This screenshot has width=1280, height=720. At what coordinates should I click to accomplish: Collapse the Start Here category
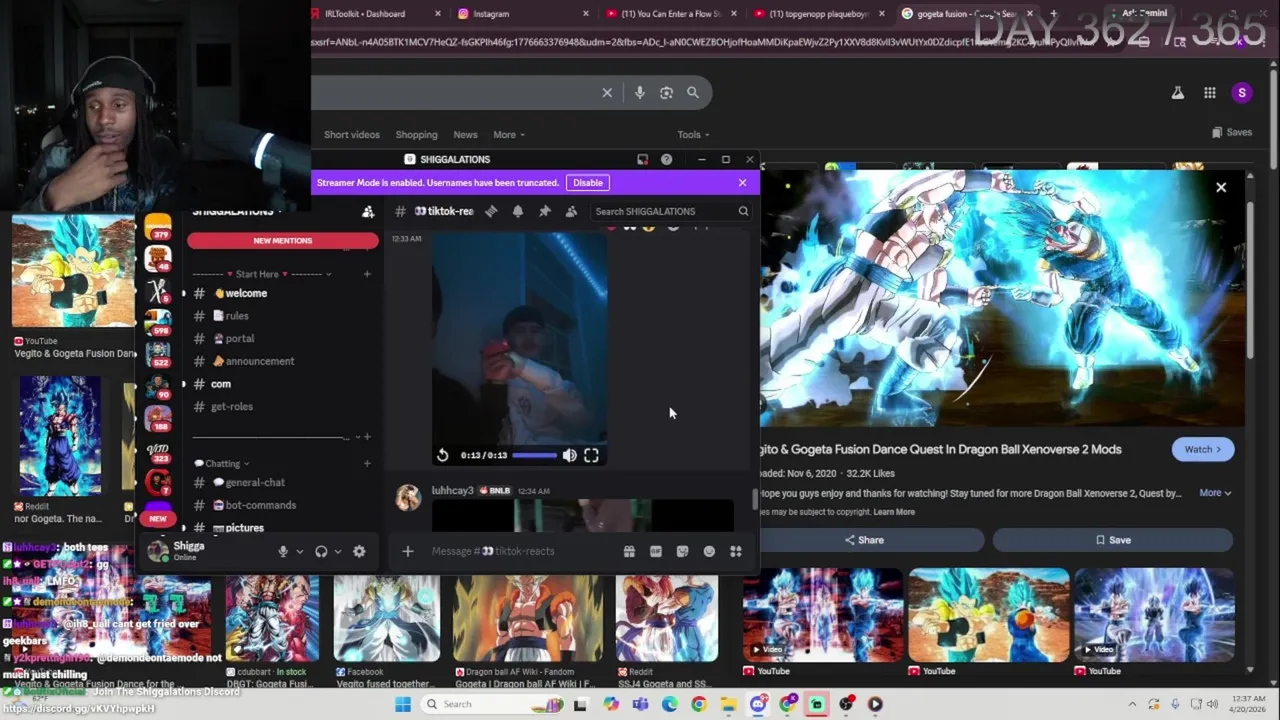[262, 274]
